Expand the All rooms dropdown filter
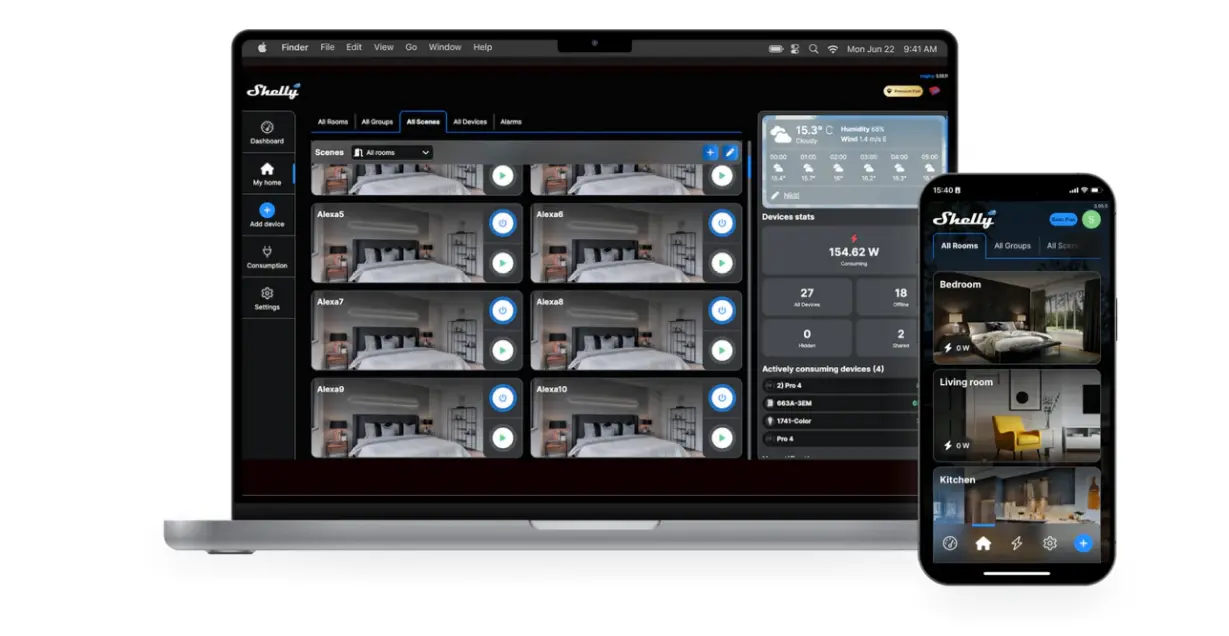The image size is (1229, 636). pos(391,152)
